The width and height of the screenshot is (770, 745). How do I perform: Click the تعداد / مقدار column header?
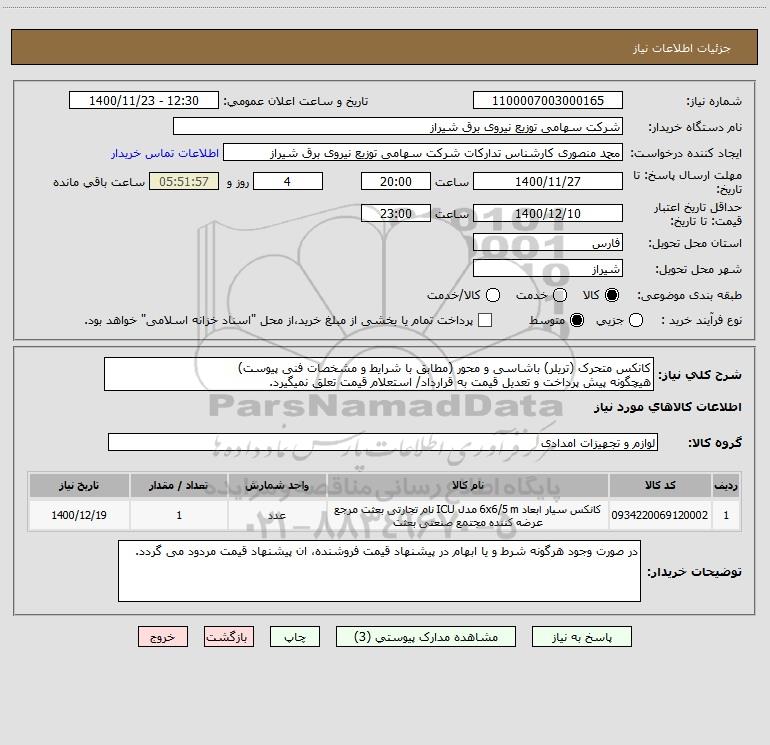coord(179,485)
